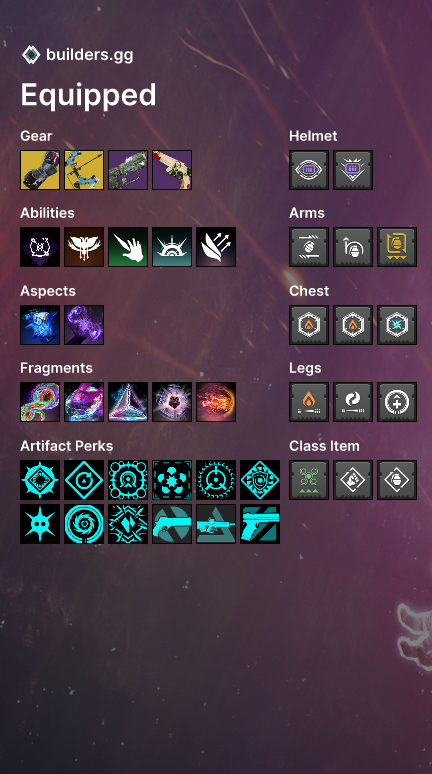Select the exotic gauntlets gear icon
Screen dimensions: 432x774
click(40, 170)
